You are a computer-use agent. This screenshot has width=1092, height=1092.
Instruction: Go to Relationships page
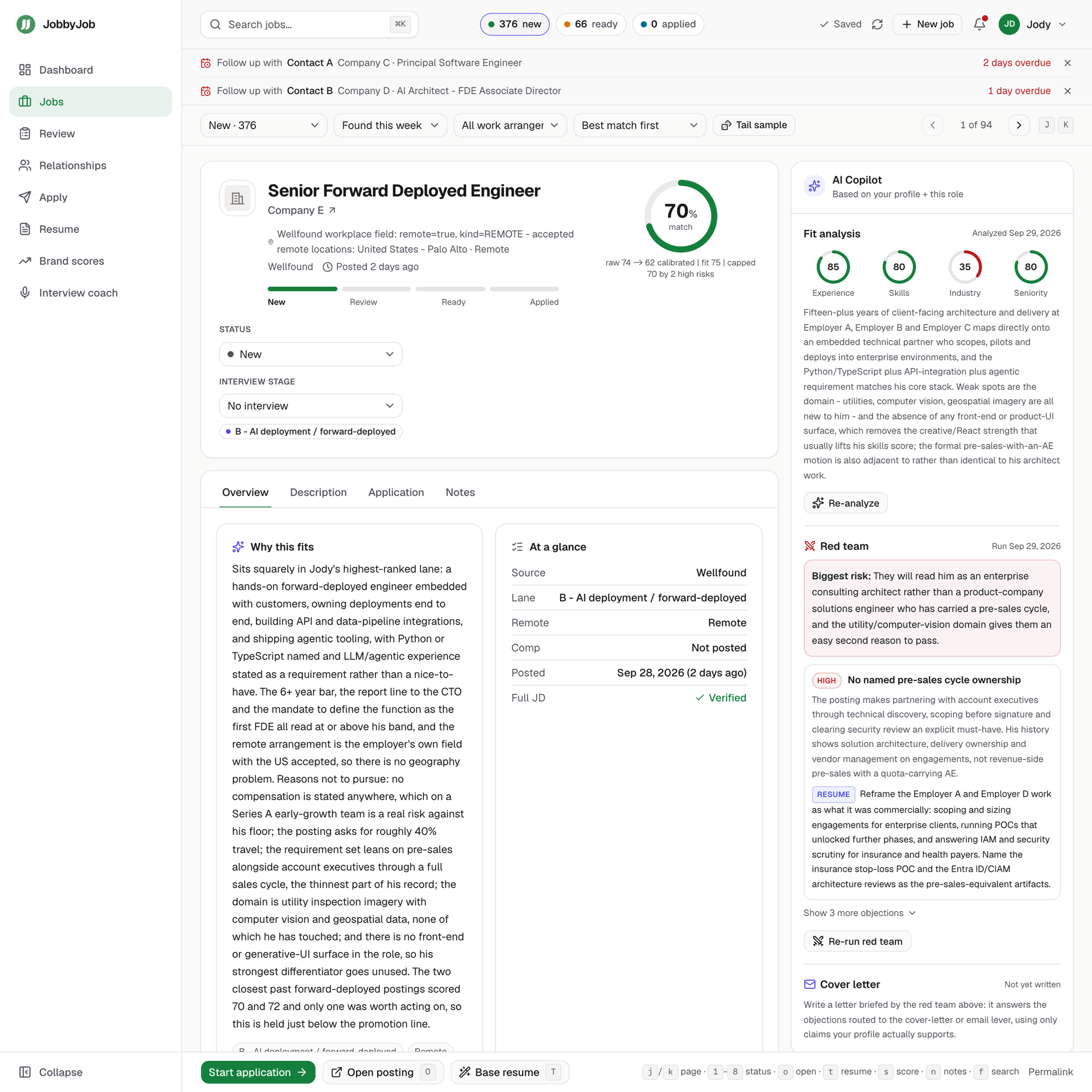[x=91, y=165]
